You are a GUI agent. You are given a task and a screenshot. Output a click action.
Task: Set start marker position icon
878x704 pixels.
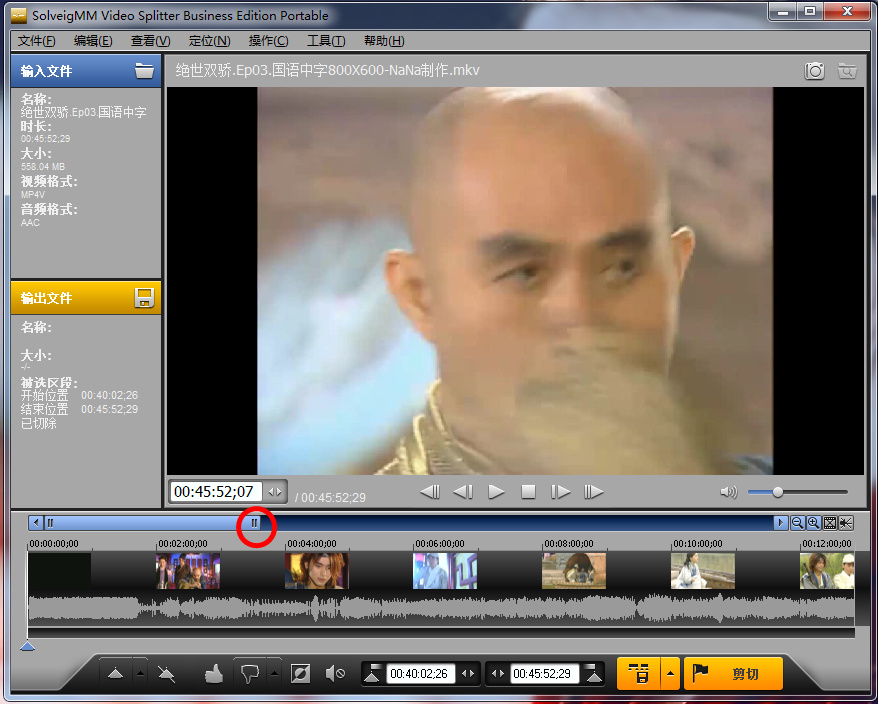pos(372,673)
